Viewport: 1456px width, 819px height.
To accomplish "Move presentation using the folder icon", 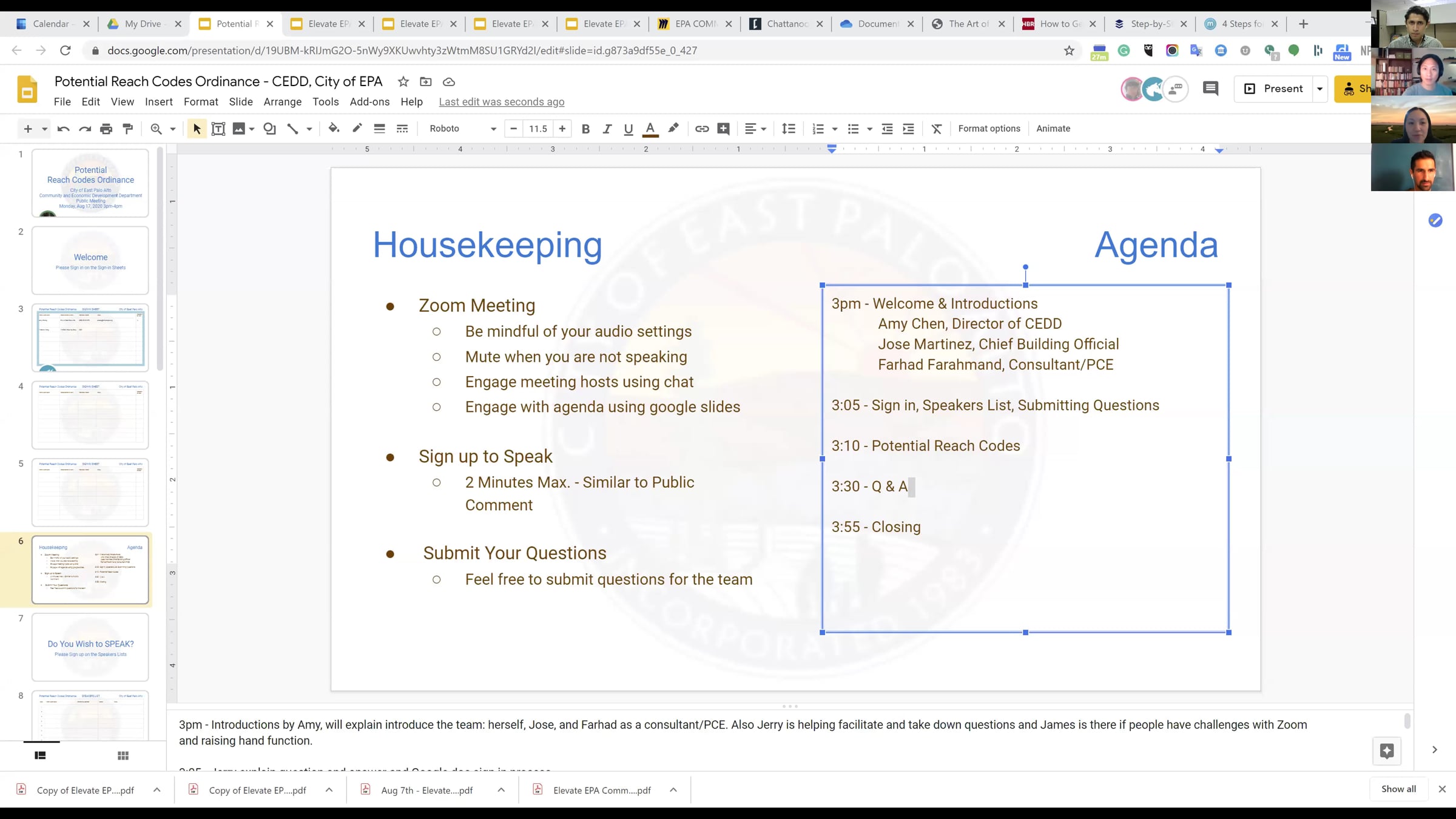I will pyautogui.click(x=426, y=82).
